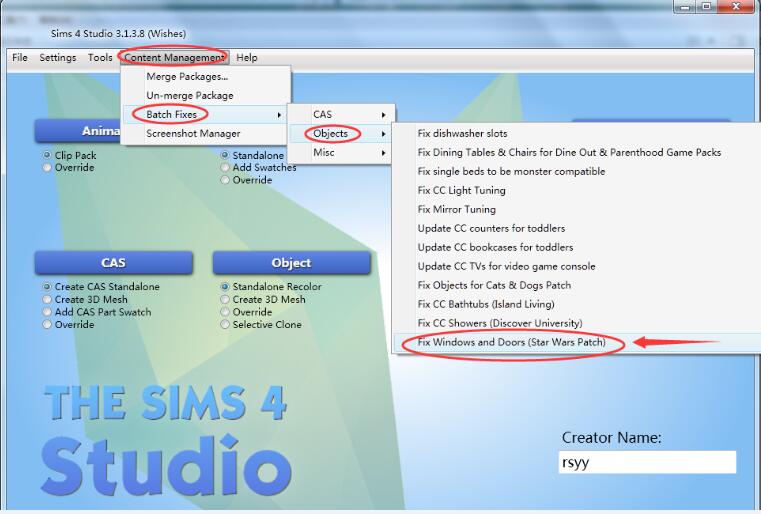Choose Update CC bookcases for toddlers

577,247
